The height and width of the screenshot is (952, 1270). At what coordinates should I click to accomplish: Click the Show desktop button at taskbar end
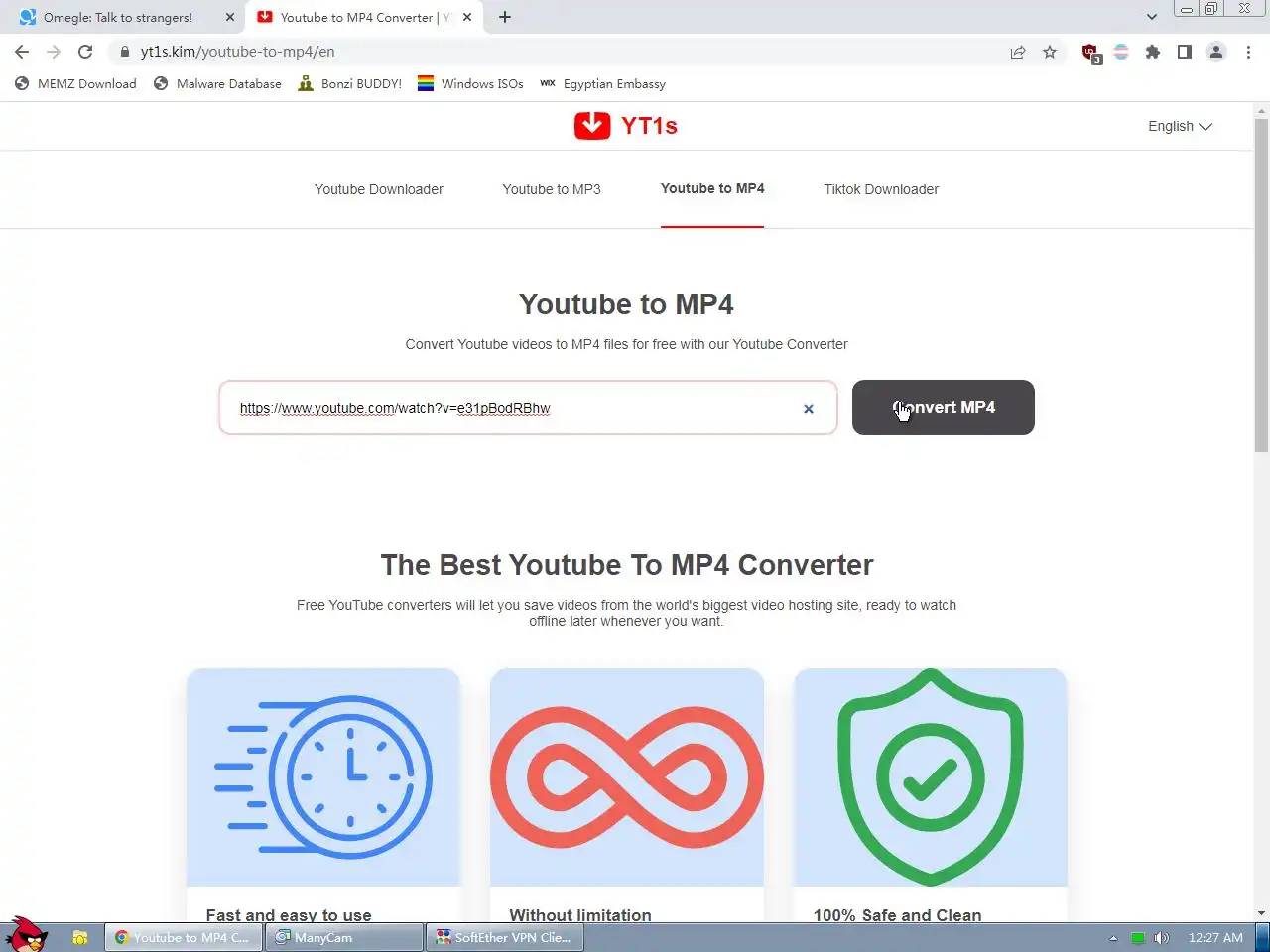[x=1262, y=937]
